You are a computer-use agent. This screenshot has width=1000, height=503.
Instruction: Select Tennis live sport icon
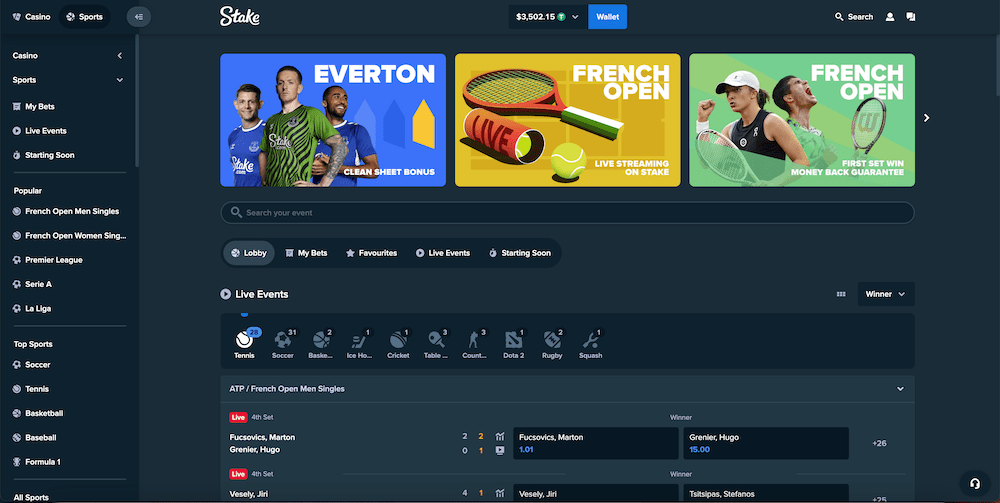click(245, 344)
